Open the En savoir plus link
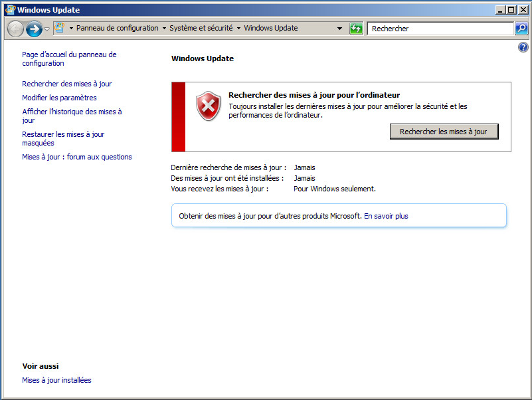This screenshot has height=400, width=532. [x=386, y=216]
